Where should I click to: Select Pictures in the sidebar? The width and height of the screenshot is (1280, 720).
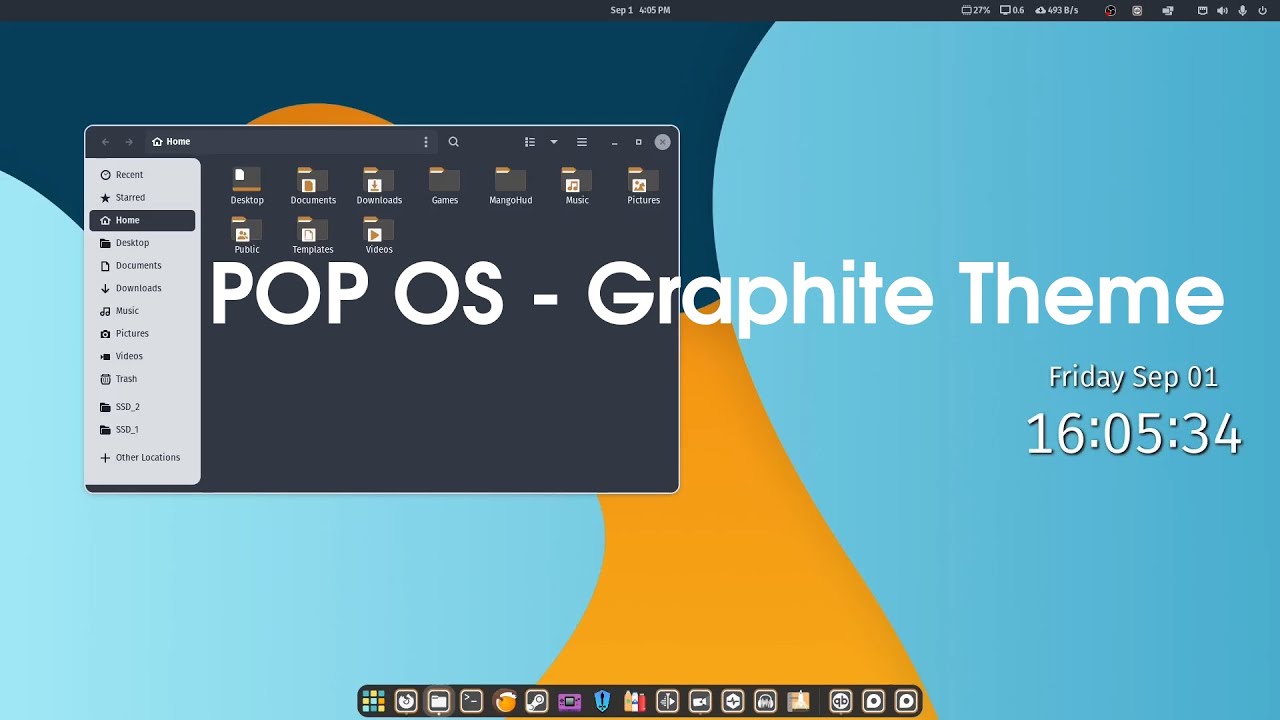[x=142, y=334]
